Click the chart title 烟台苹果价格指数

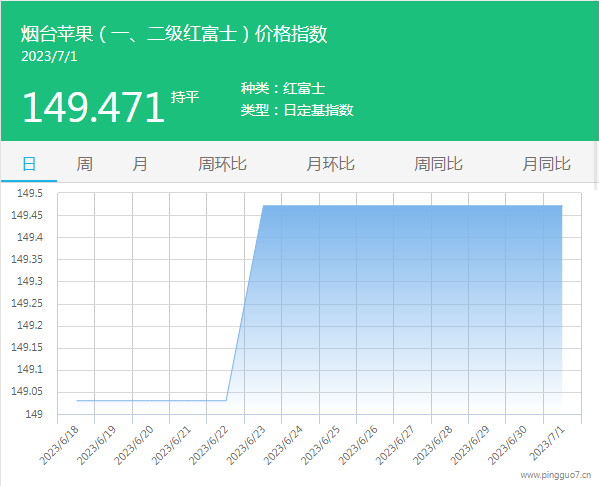pos(174,34)
